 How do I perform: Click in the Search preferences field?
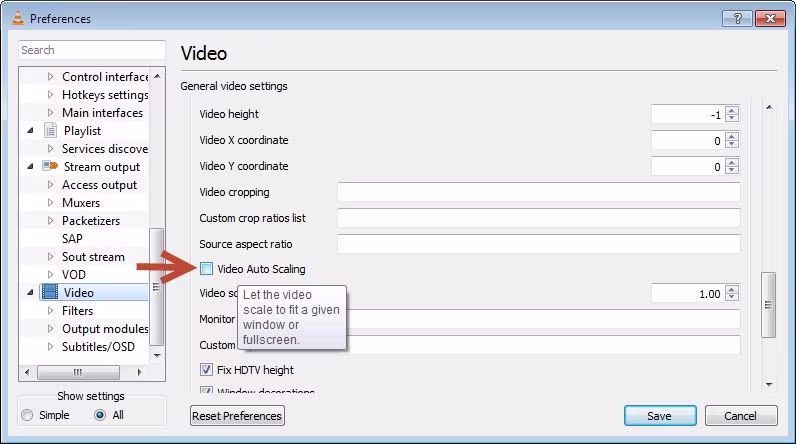click(x=91, y=50)
